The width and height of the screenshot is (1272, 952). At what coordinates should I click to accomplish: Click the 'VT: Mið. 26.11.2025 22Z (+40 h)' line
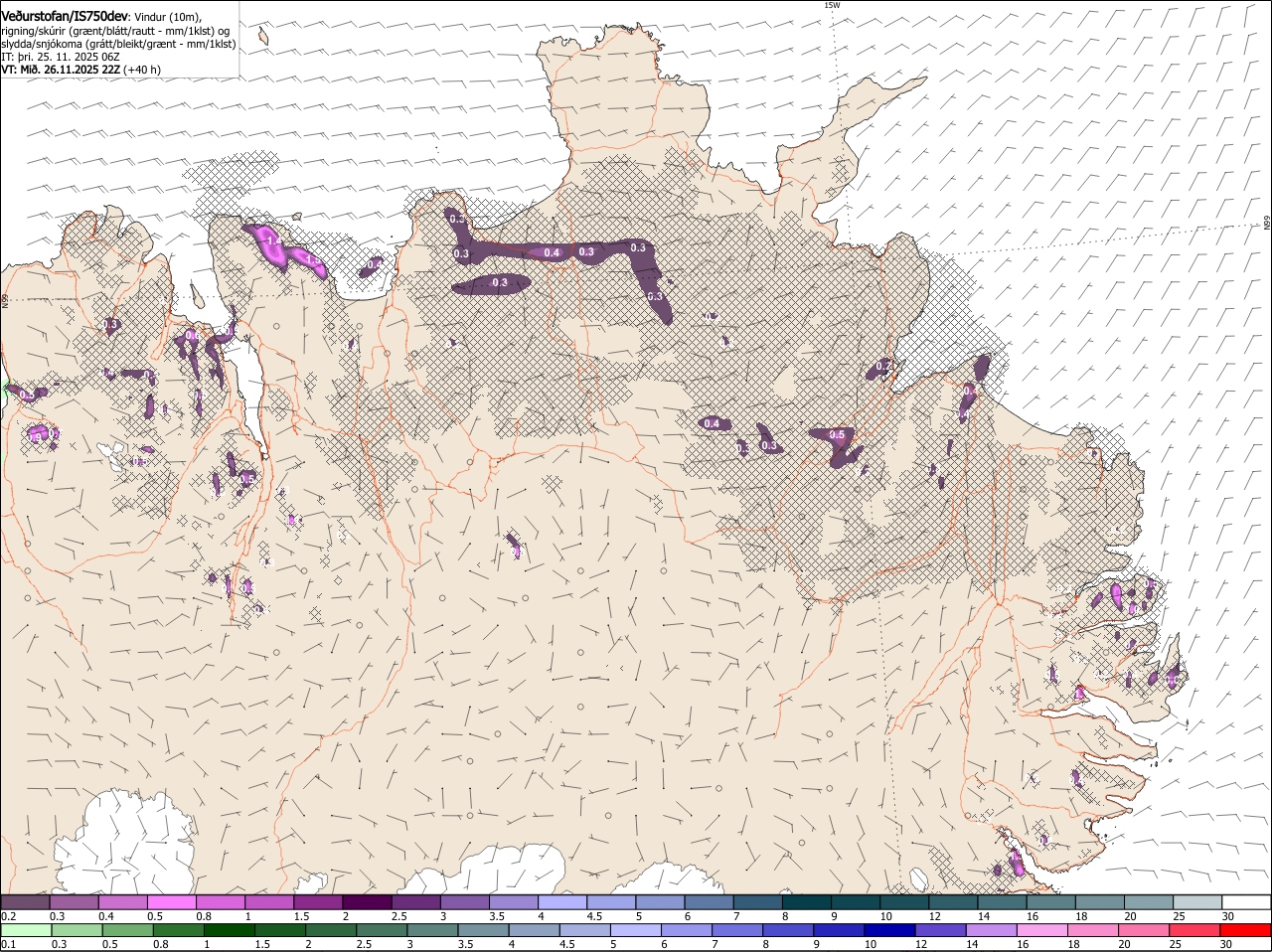pos(81,70)
